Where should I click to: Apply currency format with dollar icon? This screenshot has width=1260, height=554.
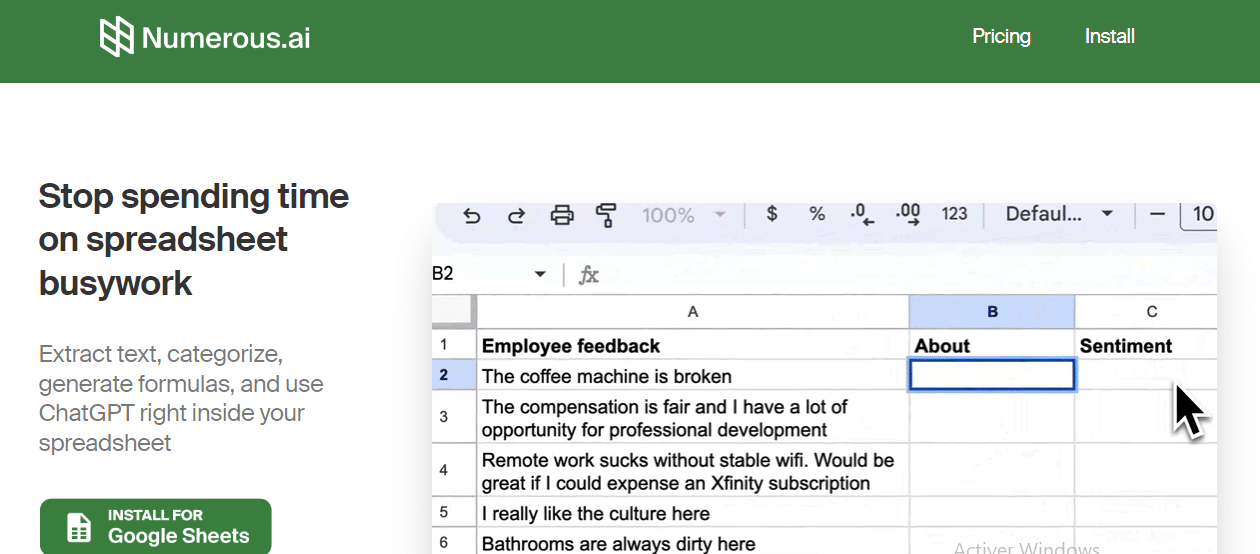771,214
